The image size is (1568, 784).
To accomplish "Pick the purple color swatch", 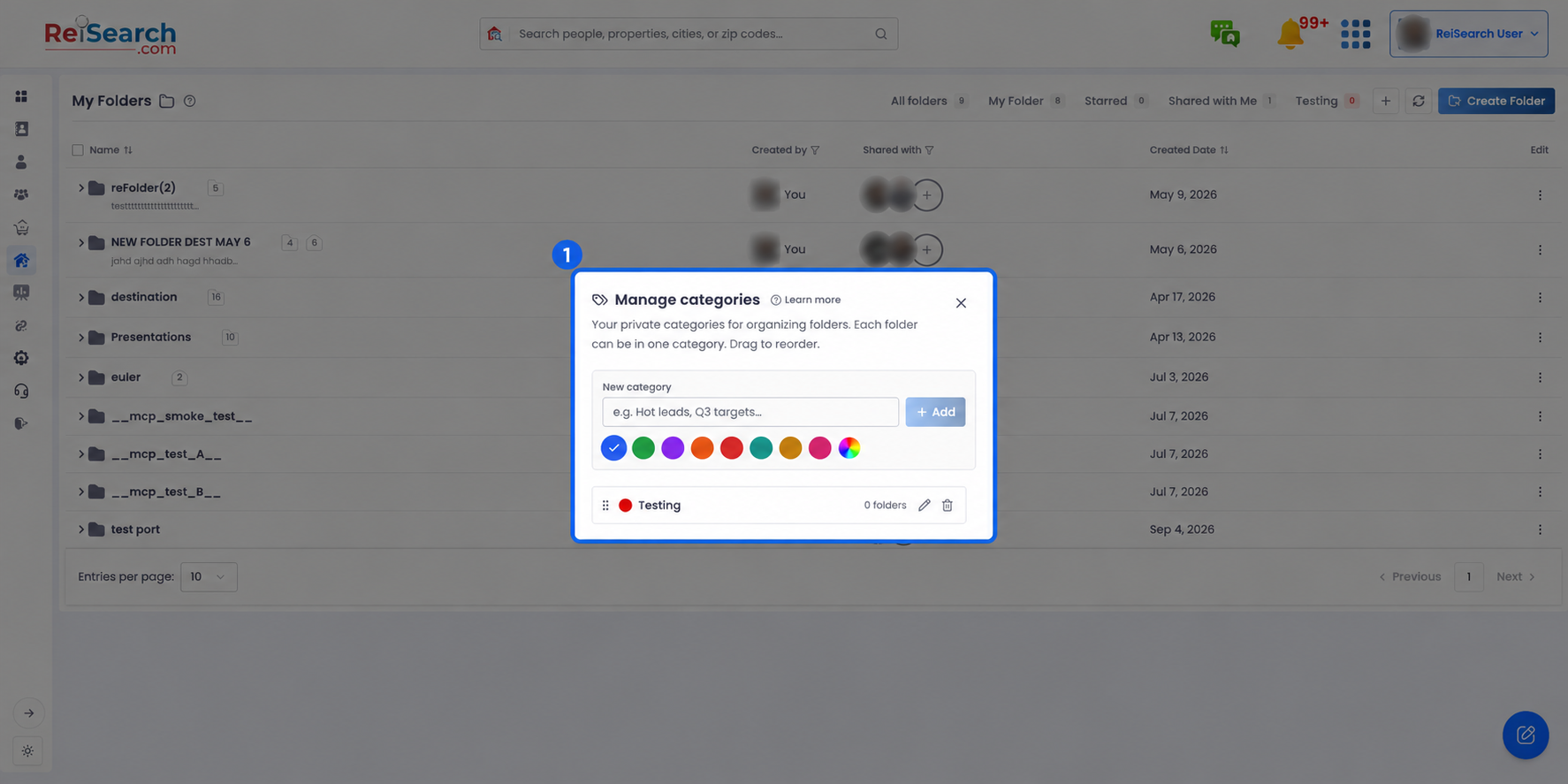I will pos(673,448).
